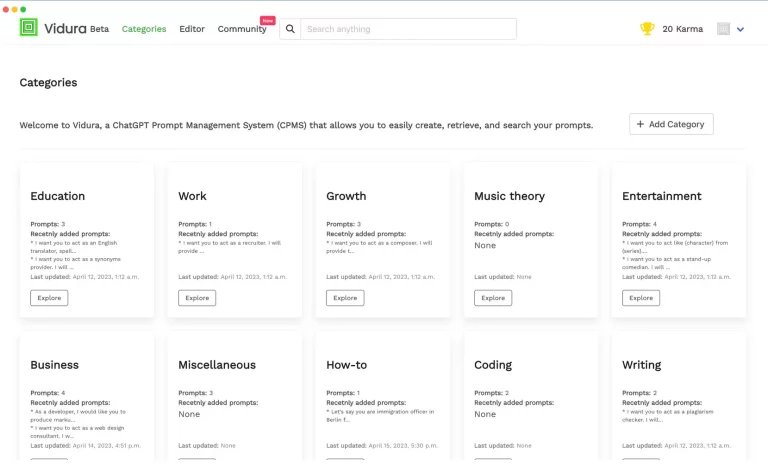Click the user avatar image
Viewport: 768px width, 466px height.
point(724,29)
